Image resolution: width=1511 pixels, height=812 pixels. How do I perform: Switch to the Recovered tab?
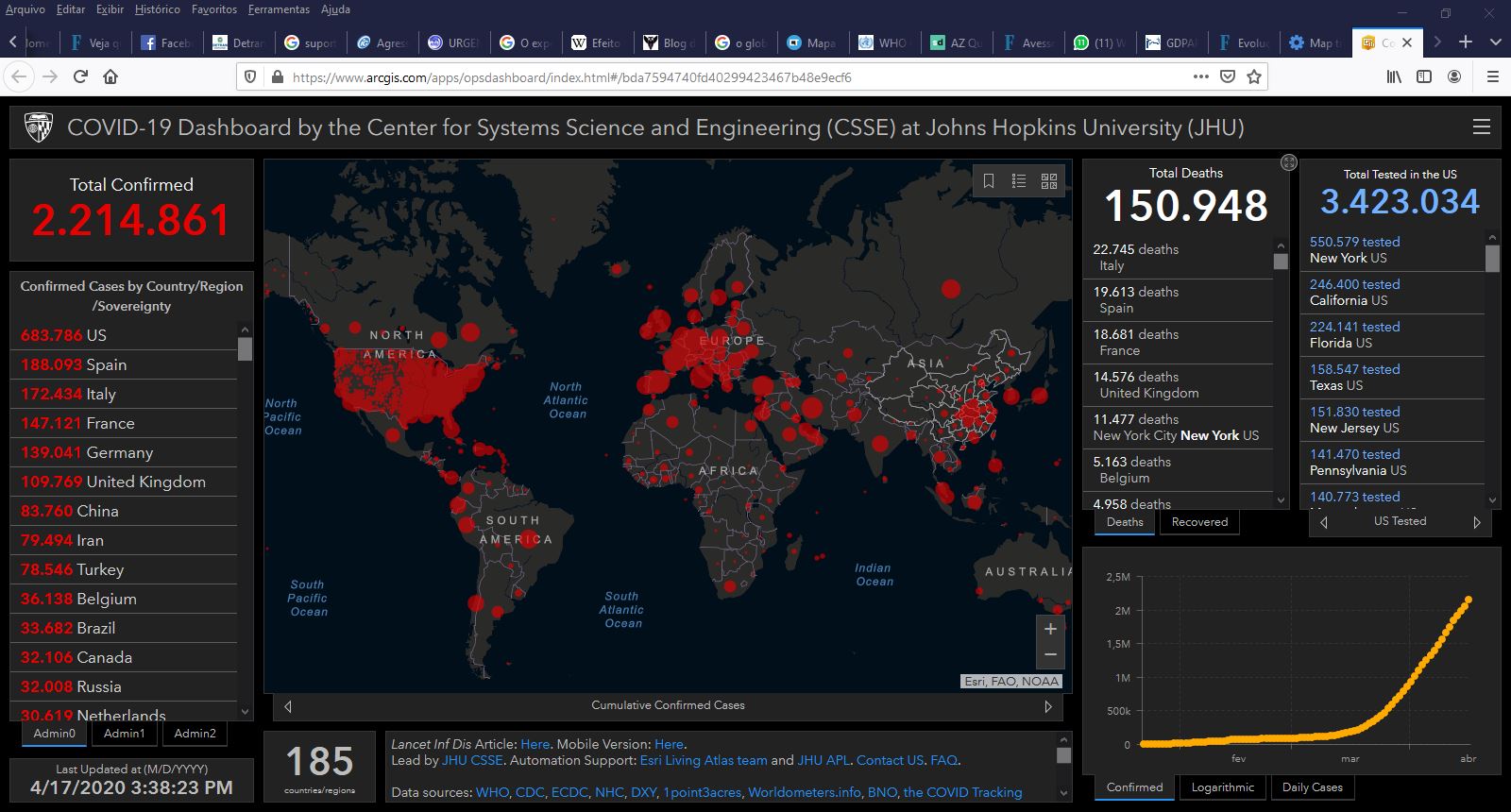(1199, 522)
